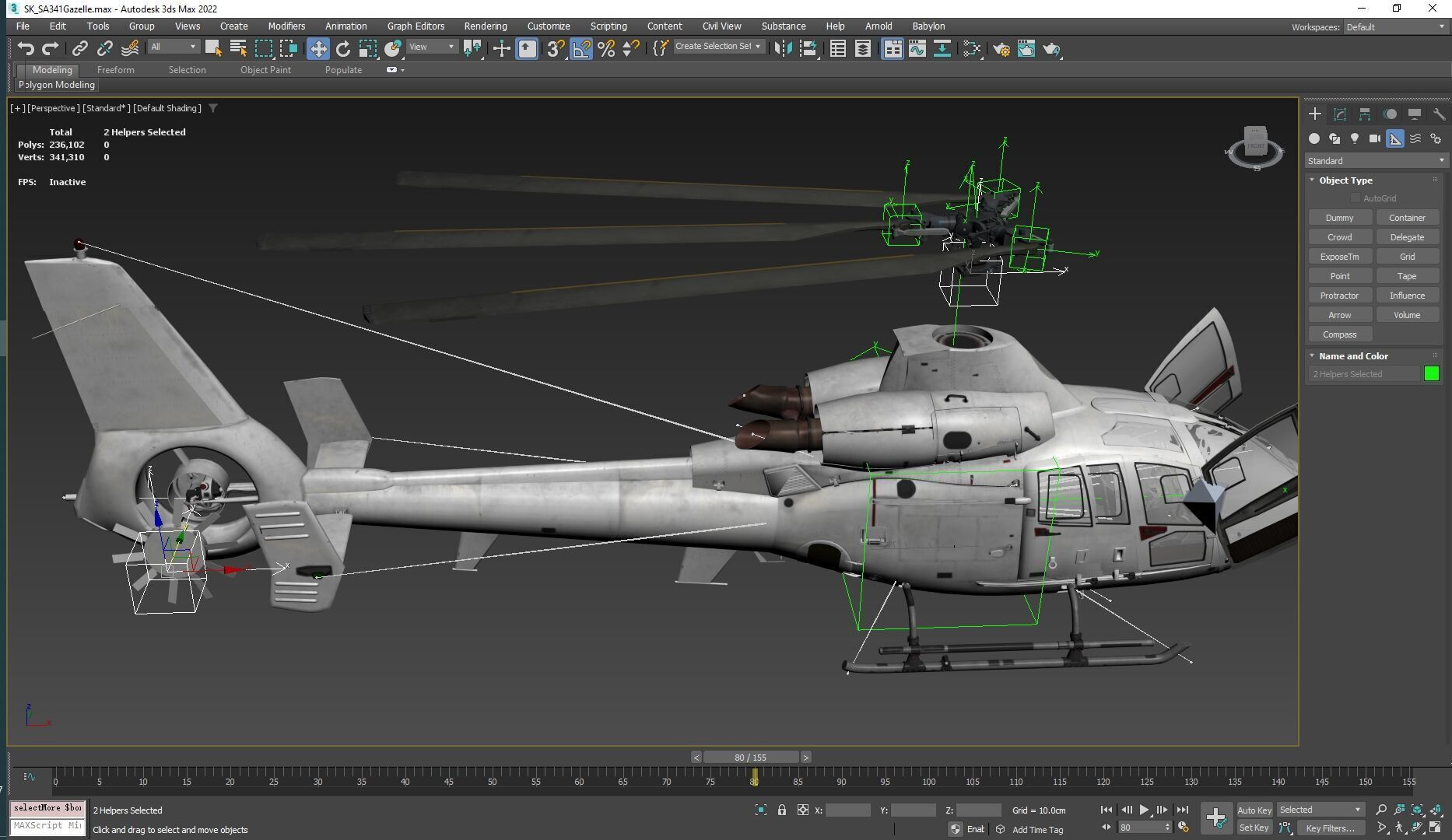This screenshot has width=1452, height=840.
Task: Click the Play Animation button
Action: click(x=1144, y=810)
